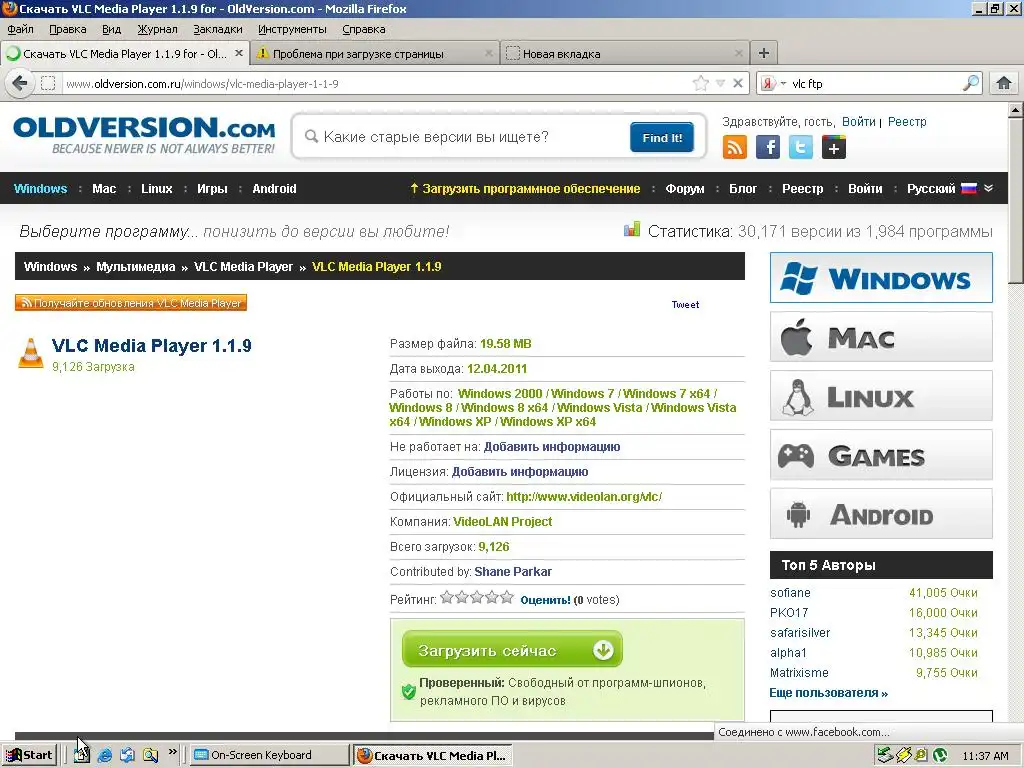Viewport: 1024px width, 768px height.
Task: Open Shane Parkar contributor link
Action: [513, 571]
